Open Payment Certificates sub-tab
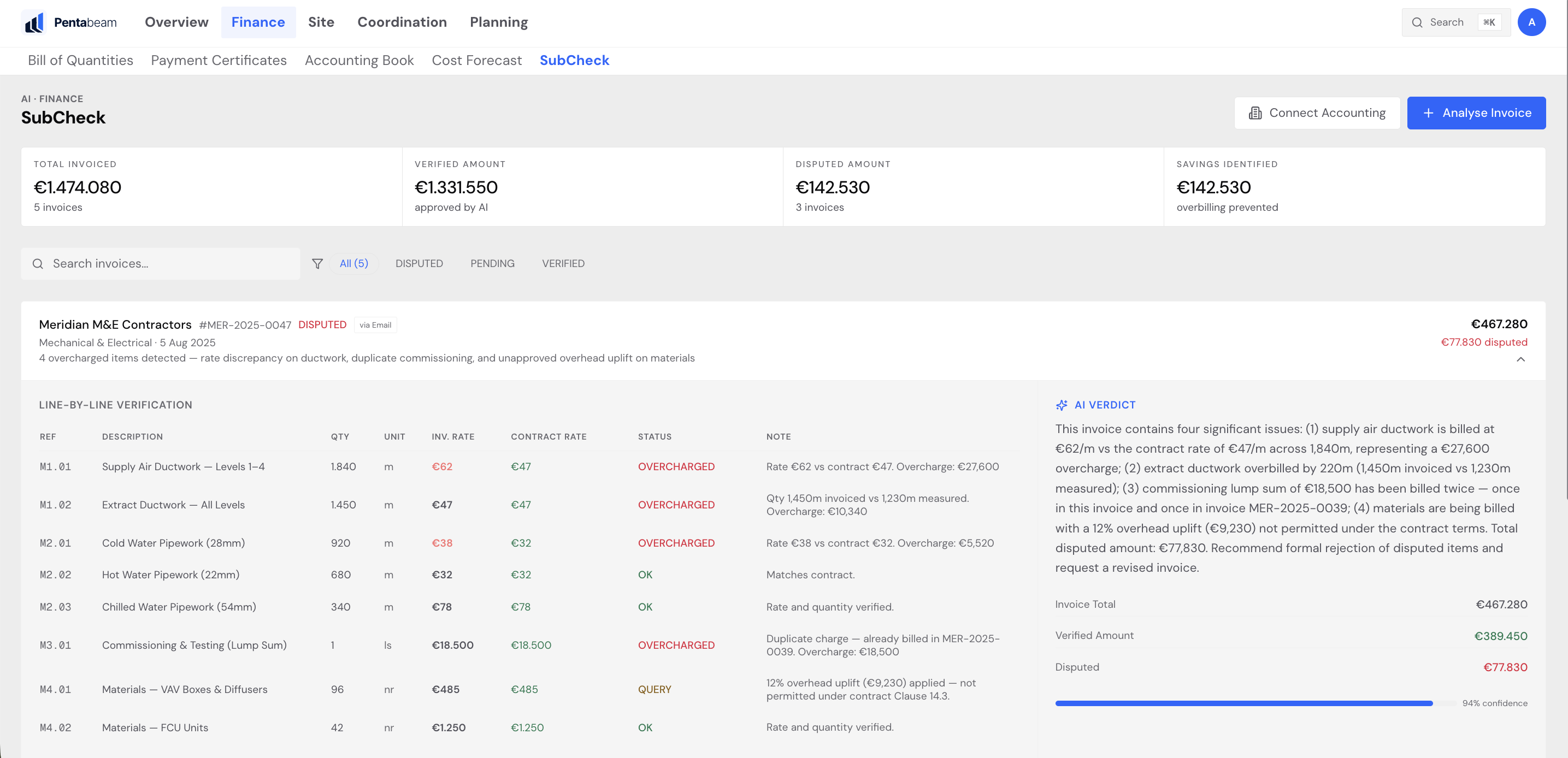1568x758 pixels. tap(219, 60)
